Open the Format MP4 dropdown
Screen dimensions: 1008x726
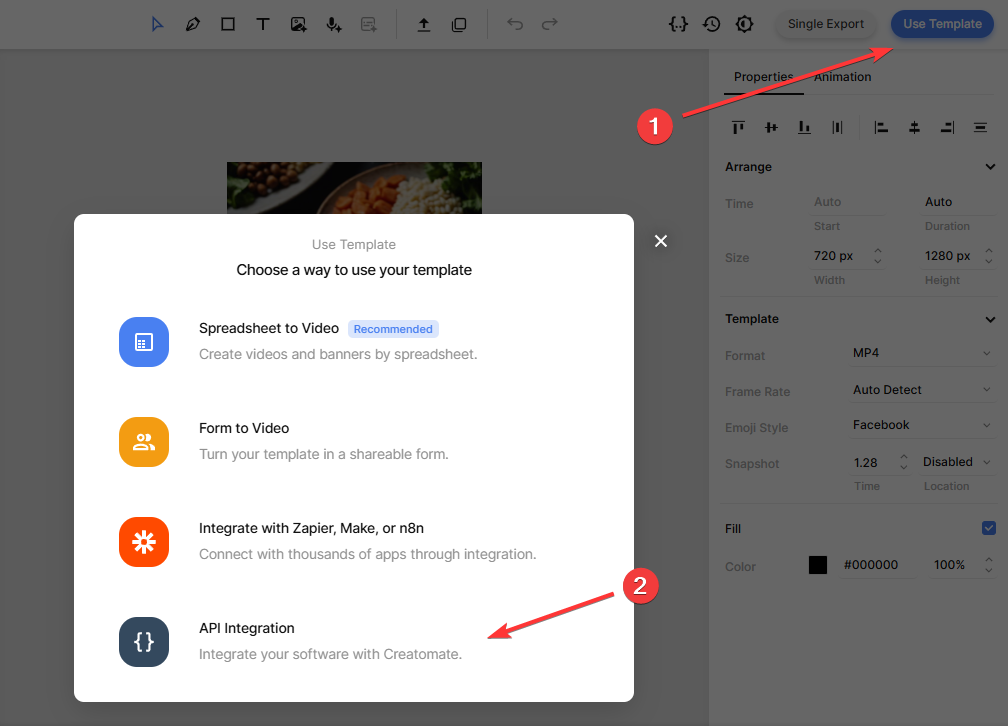pyautogui.click(x=922, y=354)
